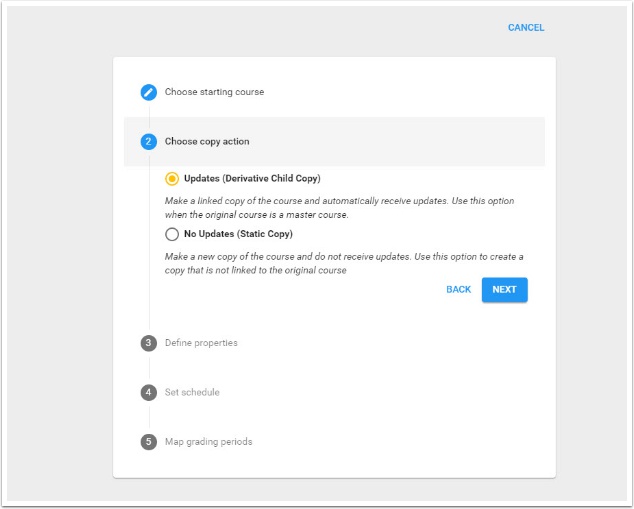Viewport: 634px width, 509px height.
Task: Open the "Choose starting course" step
Action: pos(214,92)
